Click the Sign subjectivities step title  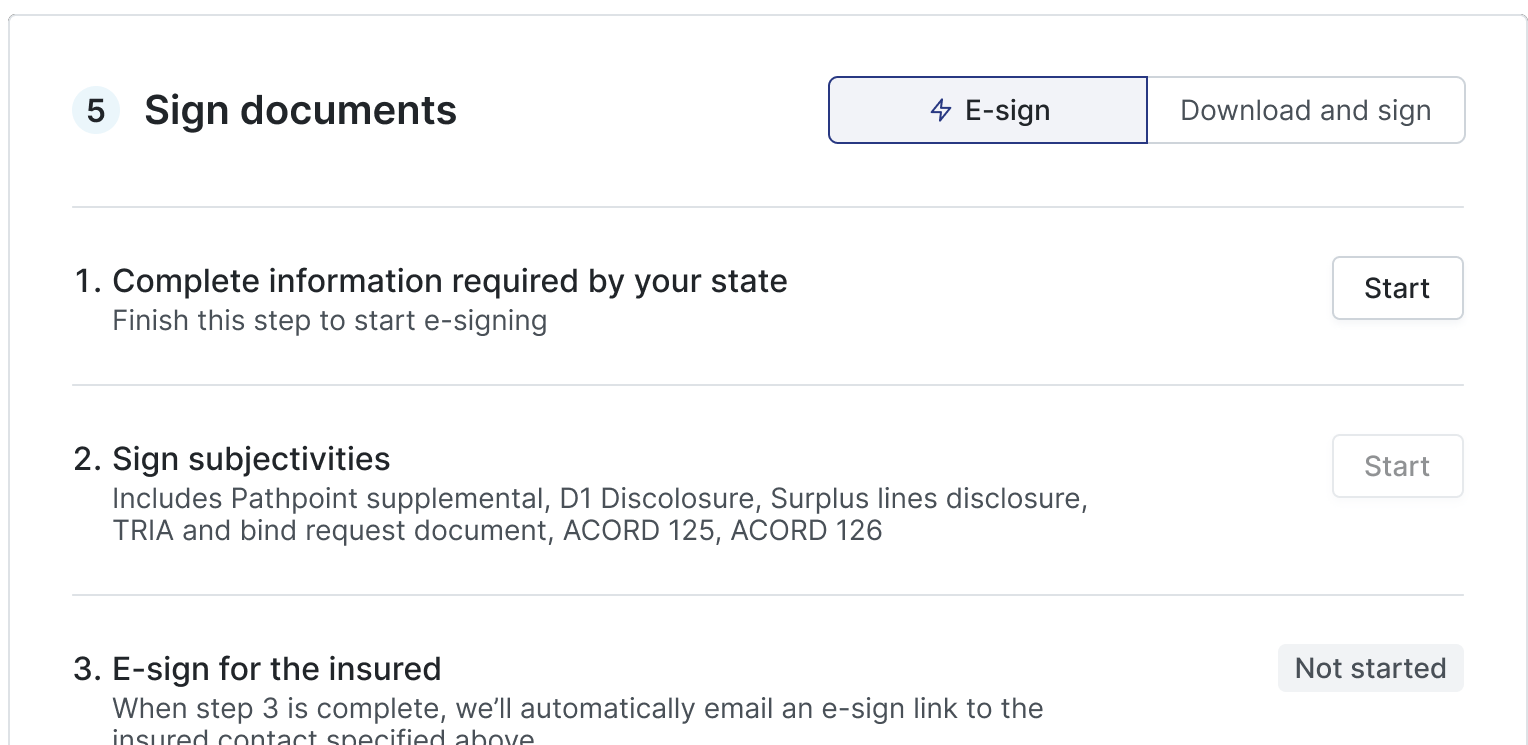tap(251, 459)
